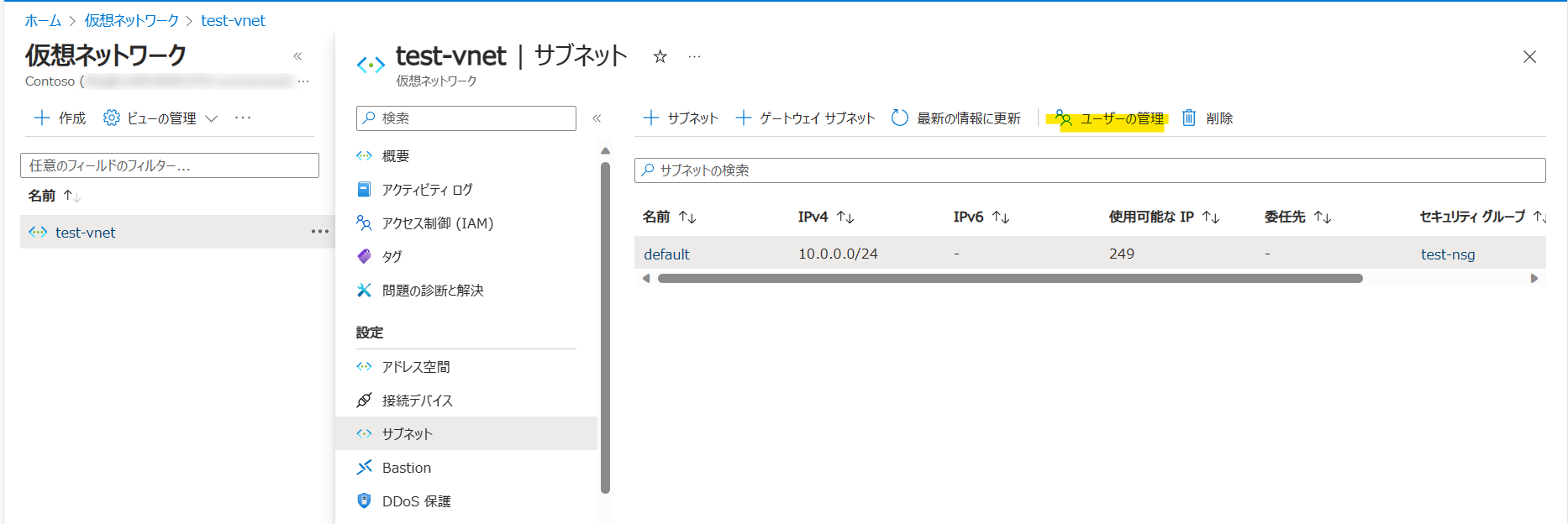Open アクティビティ ログ menu item
Viewport: 1568px width, 524px height.
[427, 190]
